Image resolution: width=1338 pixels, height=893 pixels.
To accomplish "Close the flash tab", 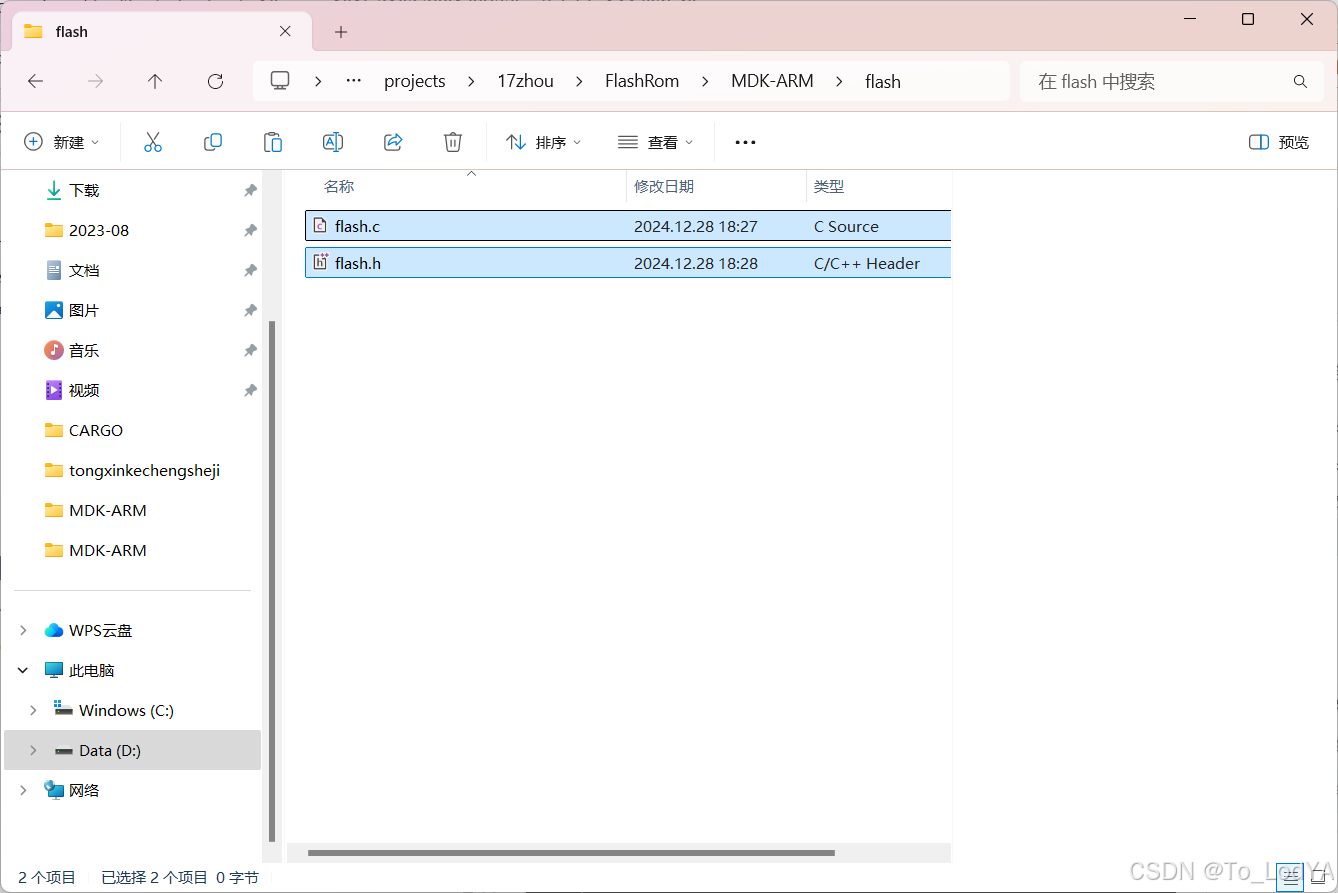I will [285, 31].
